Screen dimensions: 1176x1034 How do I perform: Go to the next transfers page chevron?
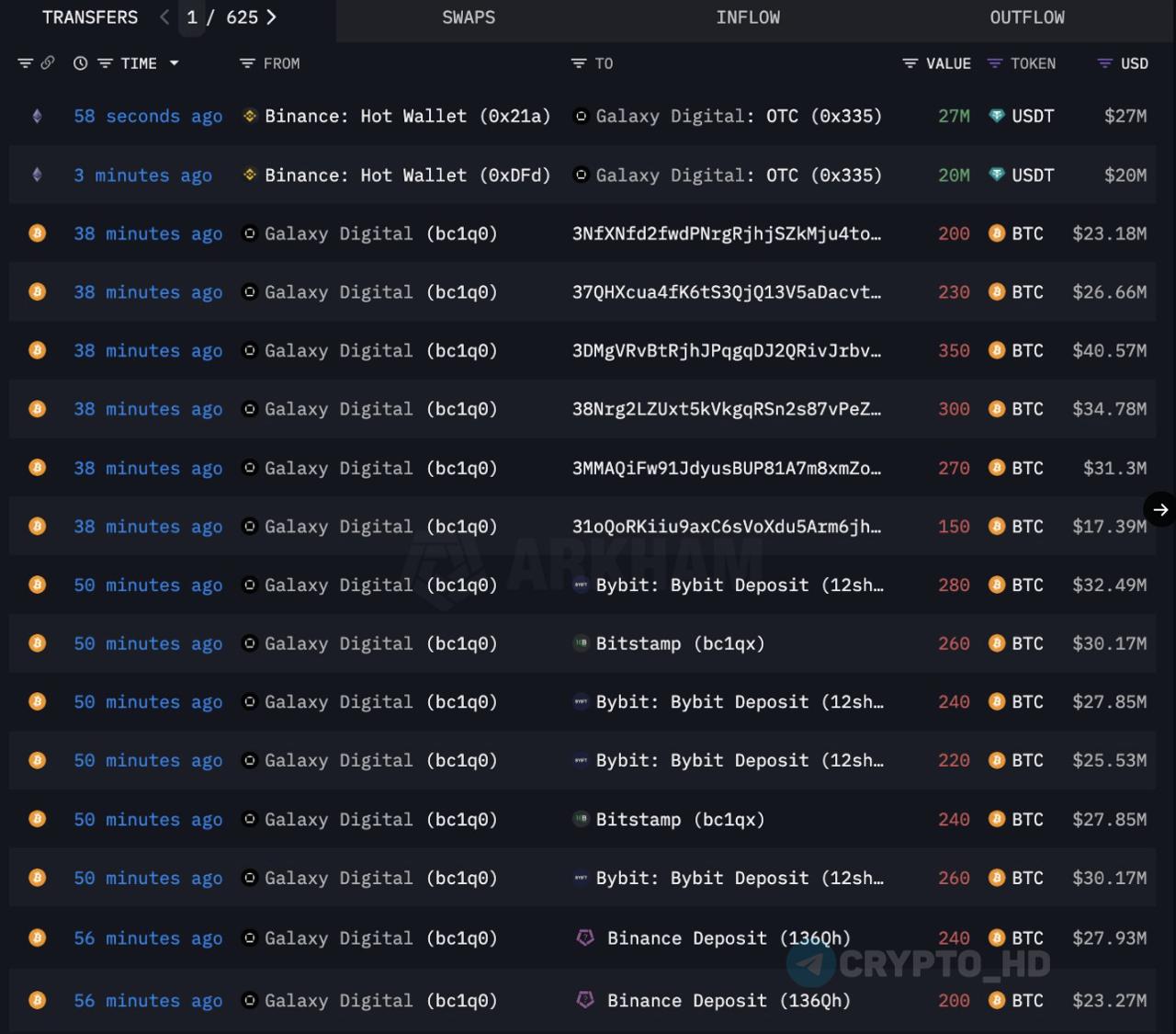tap(271, 17)
